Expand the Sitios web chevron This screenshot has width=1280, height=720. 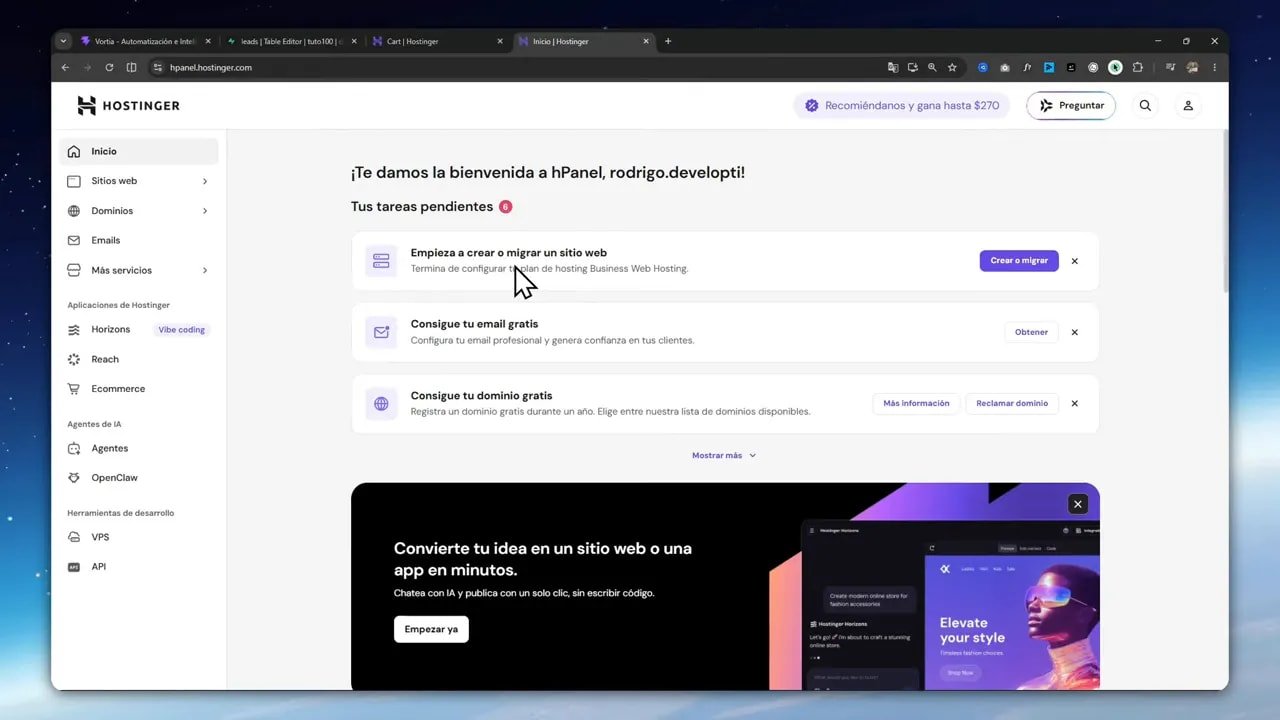[x=205, y=181]
